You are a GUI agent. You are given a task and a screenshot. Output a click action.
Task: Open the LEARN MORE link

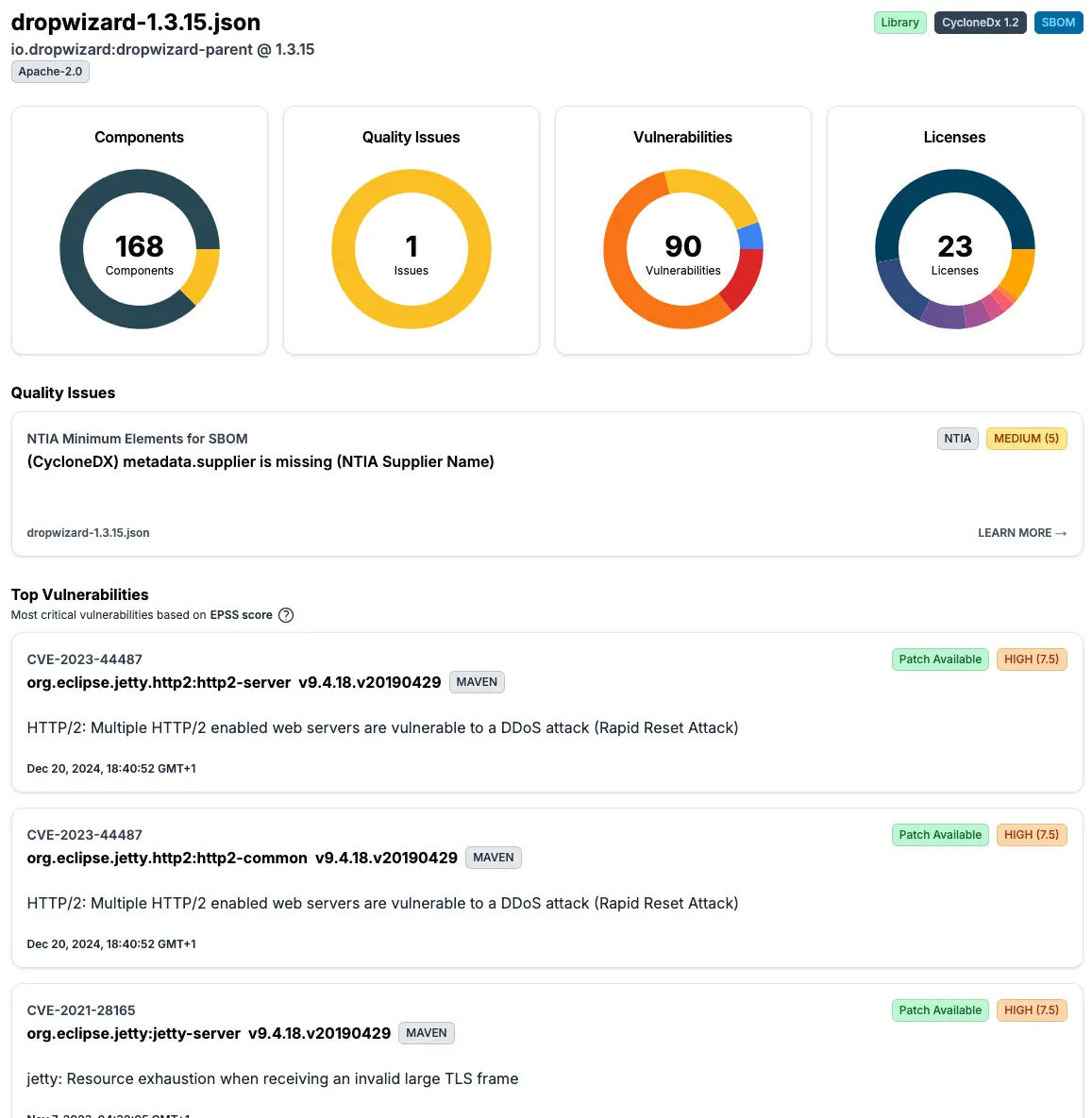coord(1021,533)
